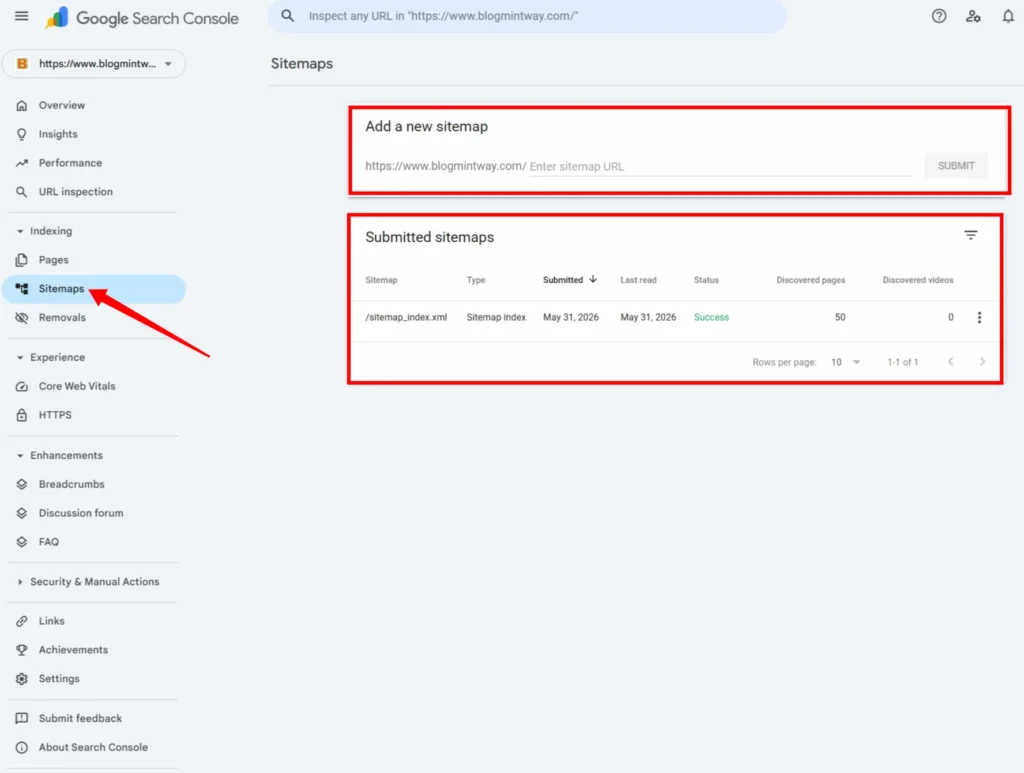Click discovered pages value 50
This screenshot has height=773, width=1024.
click(840, 317)
